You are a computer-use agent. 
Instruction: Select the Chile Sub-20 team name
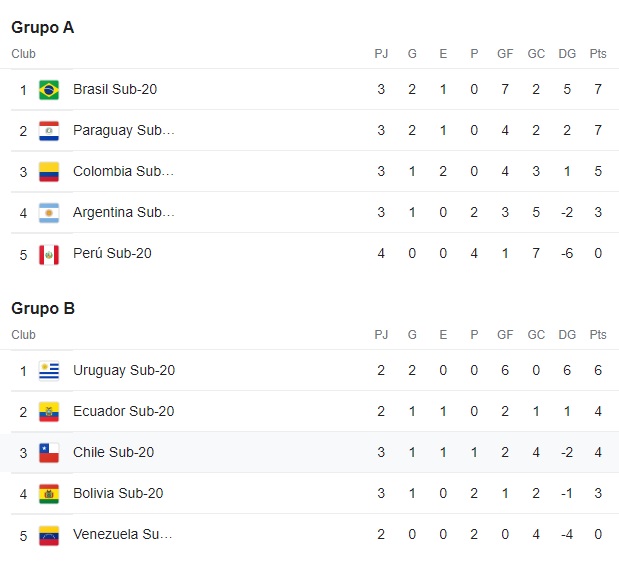113,452
